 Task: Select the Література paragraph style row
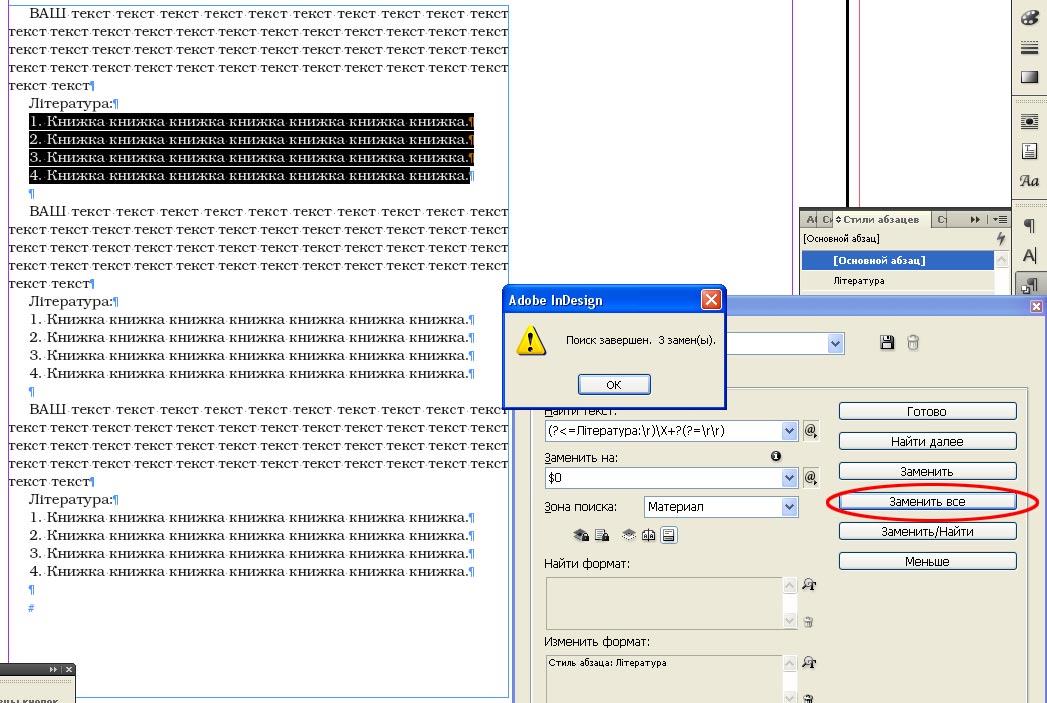(x=897, y=280)
